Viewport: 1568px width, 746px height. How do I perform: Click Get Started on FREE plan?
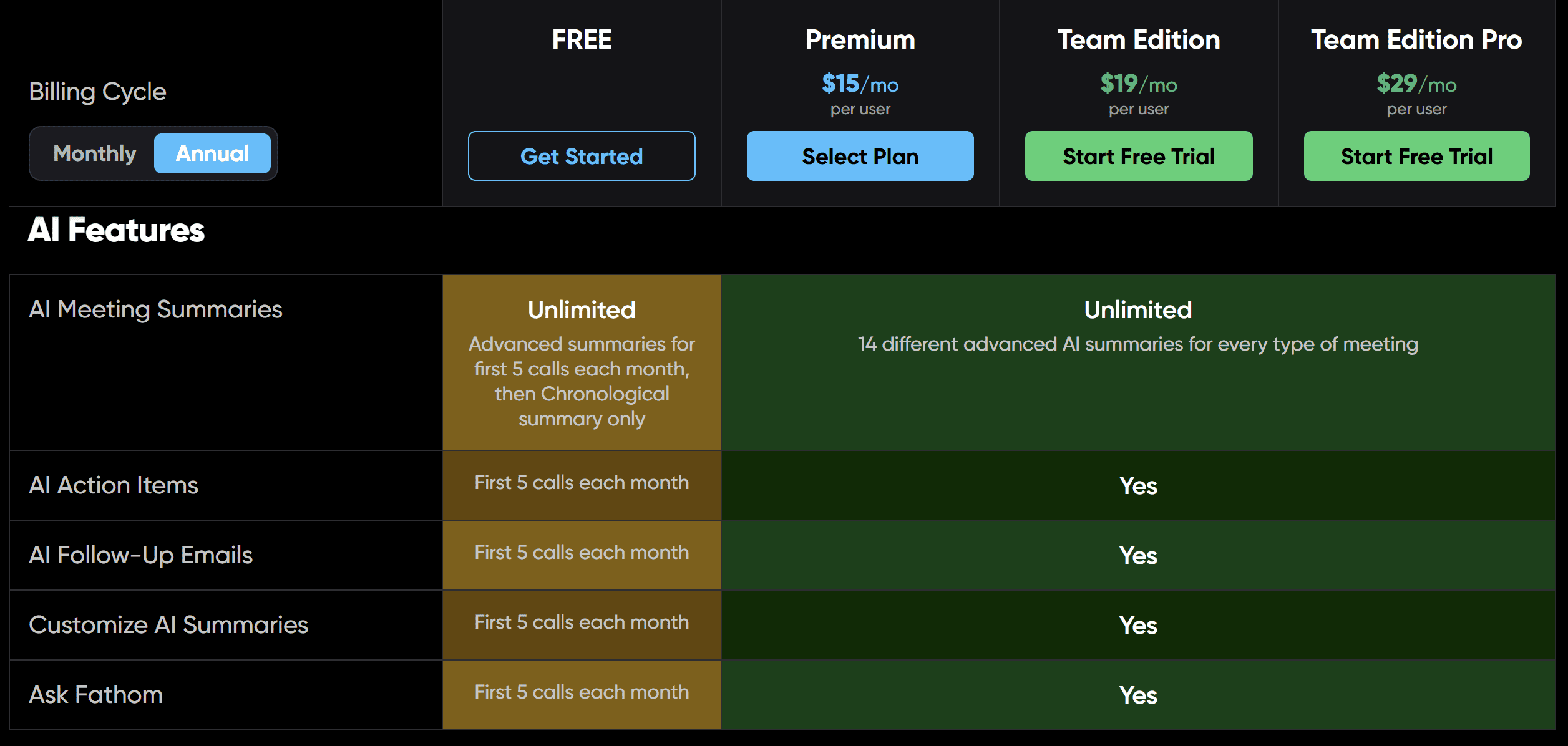[582, 156]
